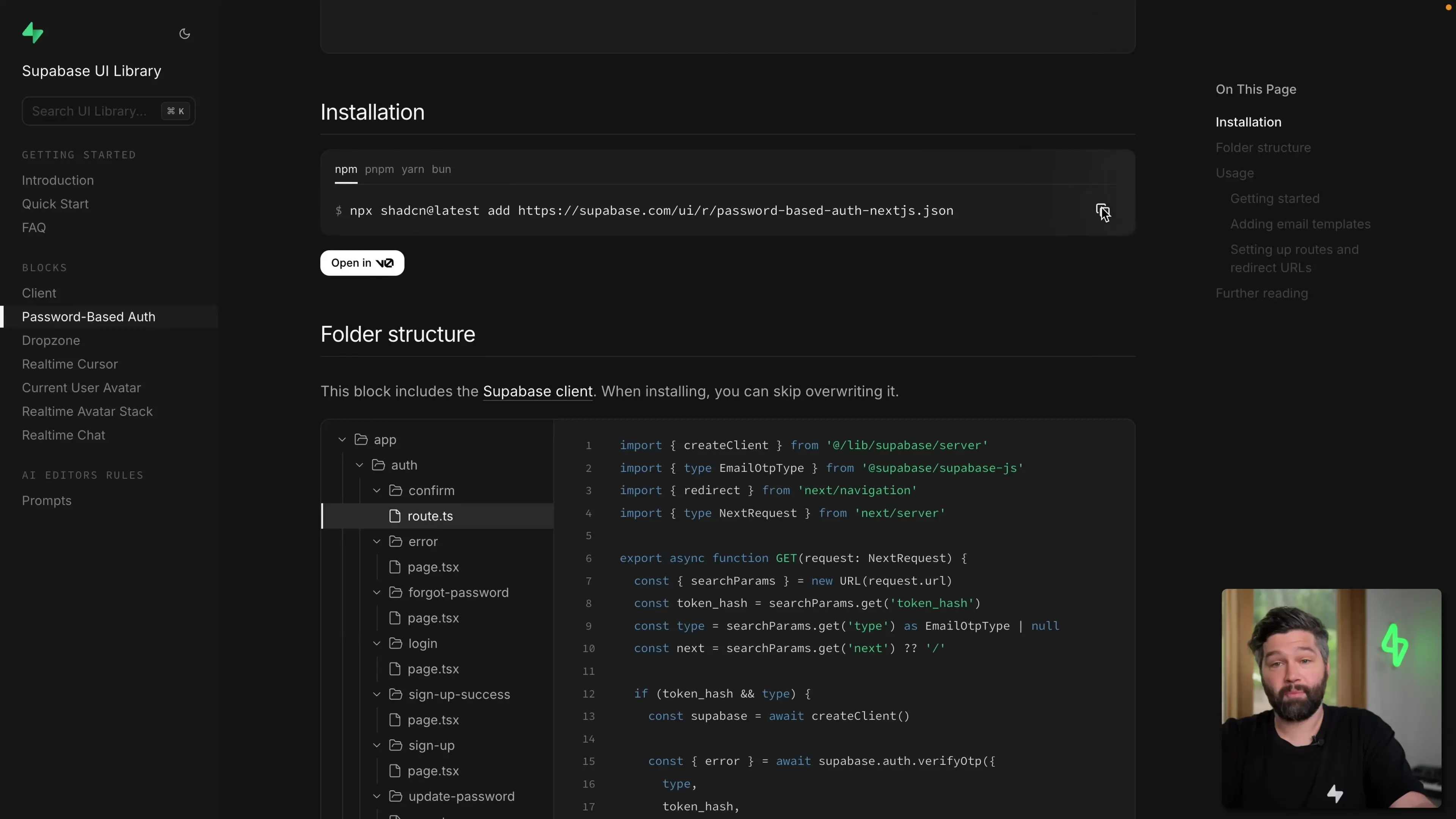The image size is (1456, 819).
Task: Click the auth folder icon
Action: [x=378, y=465]
